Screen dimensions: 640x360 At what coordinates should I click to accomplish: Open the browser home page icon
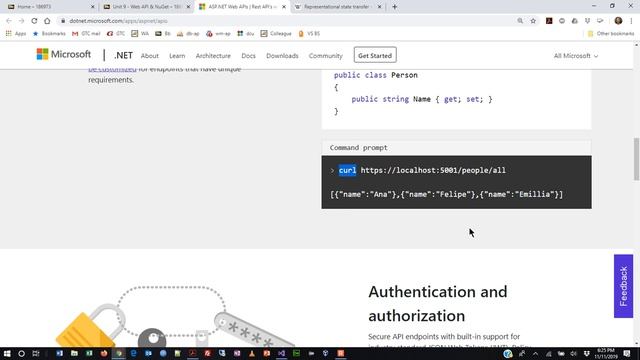pos(47,21)
